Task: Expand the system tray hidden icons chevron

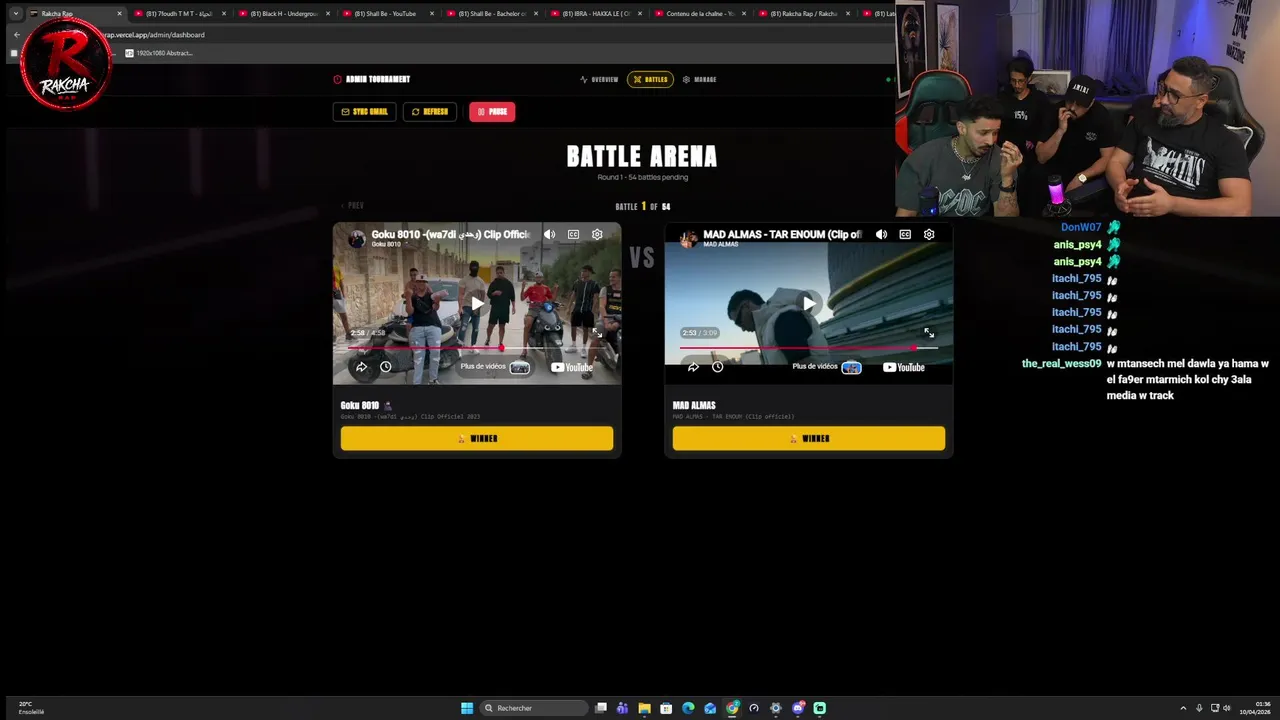Action: 1183,708
